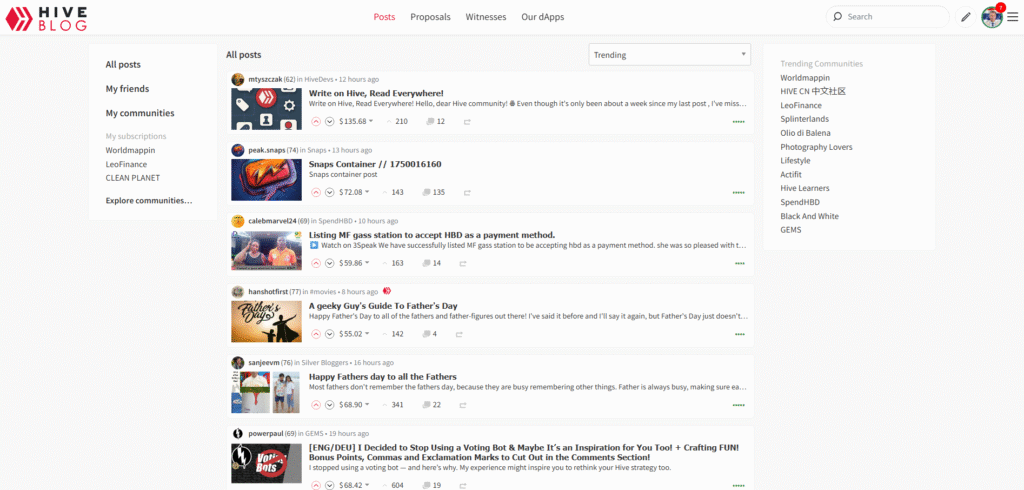Open CLEAN PLANET subscription
The width and height of the screenshot is (1024, 490).
133,178
